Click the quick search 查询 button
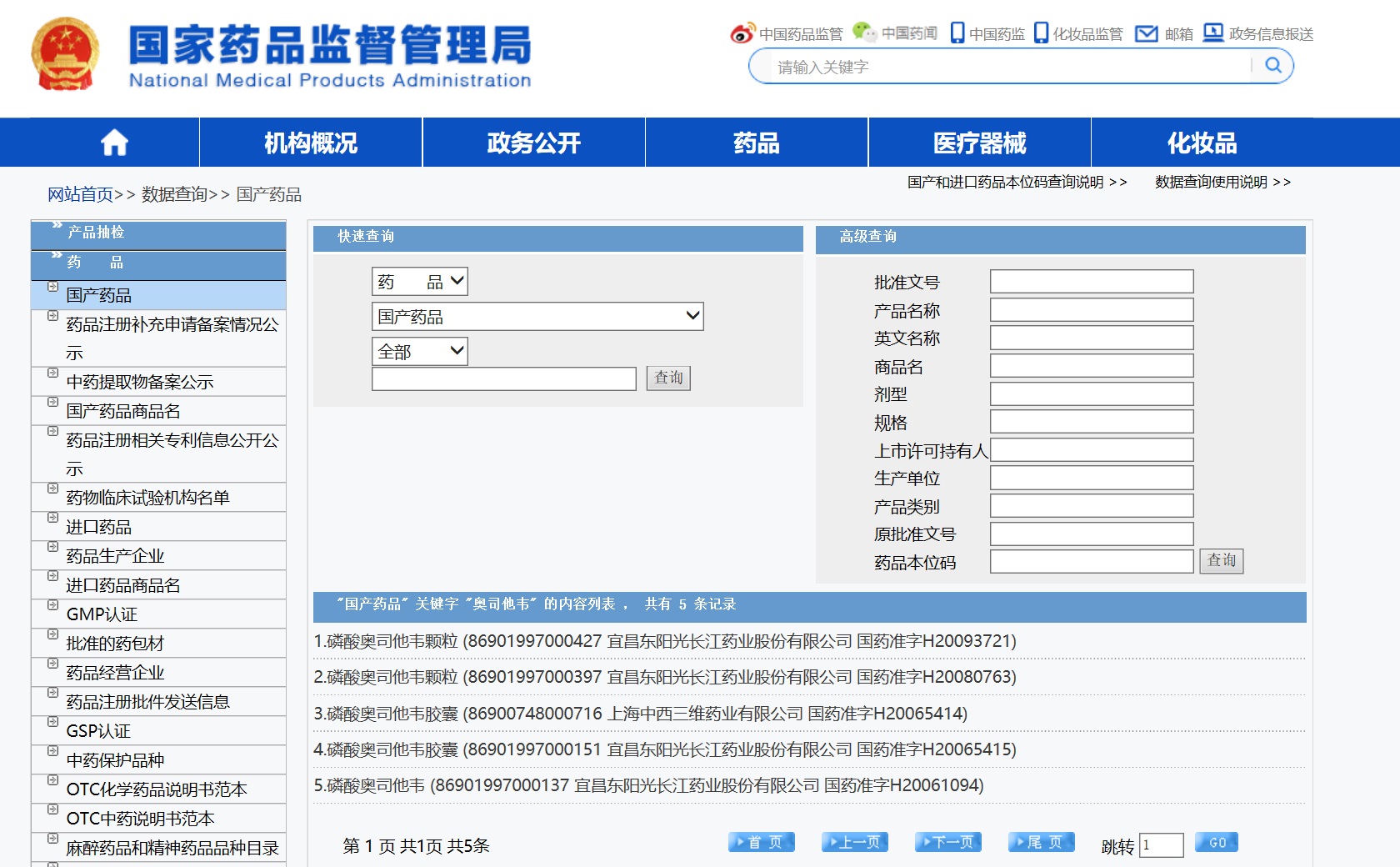This screenshot has height=867, width=1400. pyautogui.click(x=668, y=378)
